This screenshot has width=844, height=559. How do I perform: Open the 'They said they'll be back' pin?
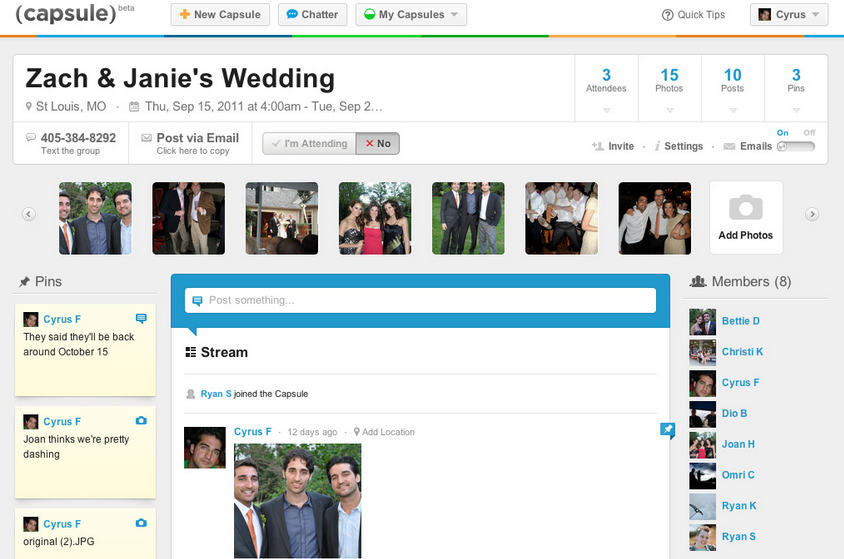tap(85, 350)
